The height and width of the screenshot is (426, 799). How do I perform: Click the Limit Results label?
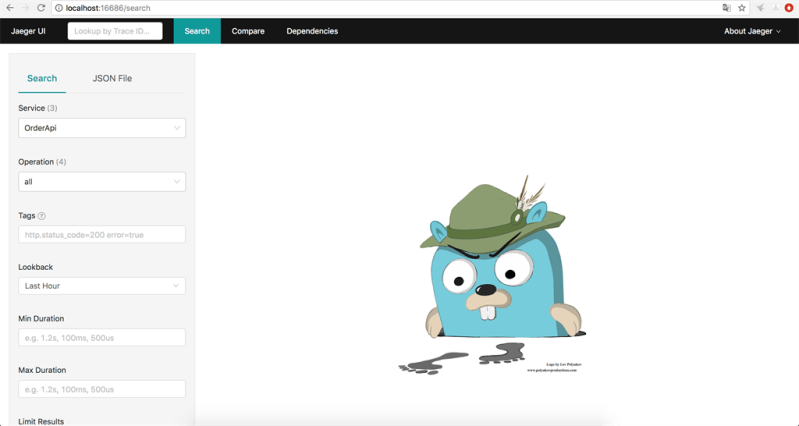pos(41,421)
